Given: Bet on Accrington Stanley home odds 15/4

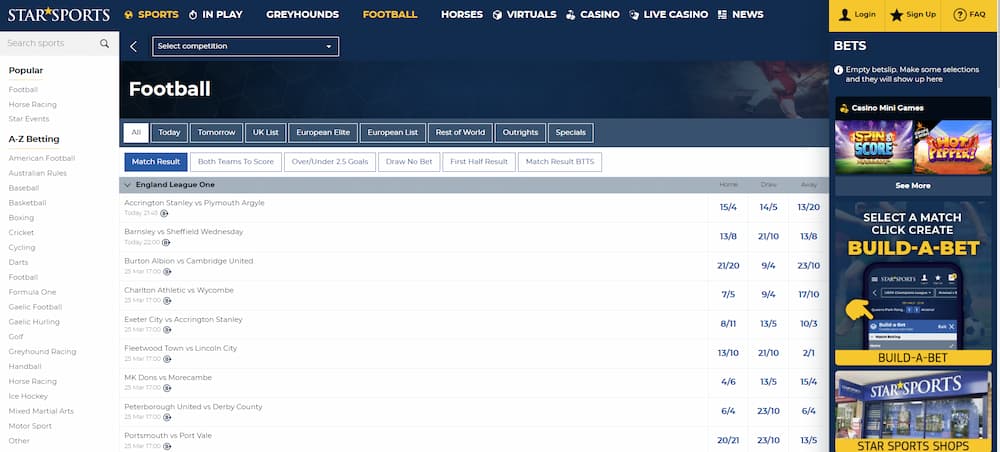Looking at the screenshot, I should (727, 207).
